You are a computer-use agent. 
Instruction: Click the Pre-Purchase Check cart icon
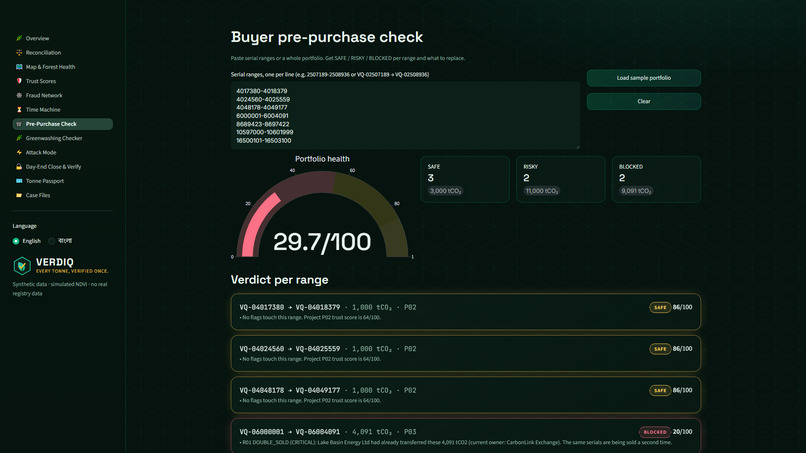tap(19, 124)
